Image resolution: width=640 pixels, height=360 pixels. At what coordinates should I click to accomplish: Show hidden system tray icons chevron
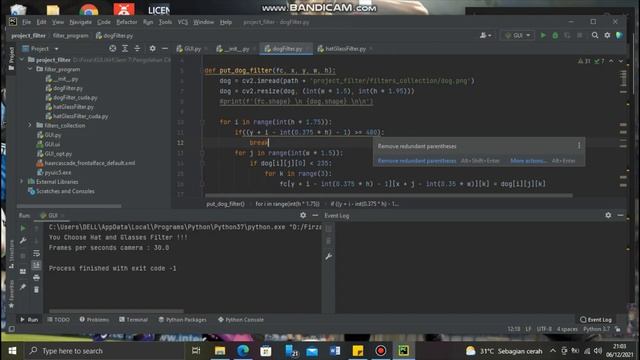pos(553,351)
